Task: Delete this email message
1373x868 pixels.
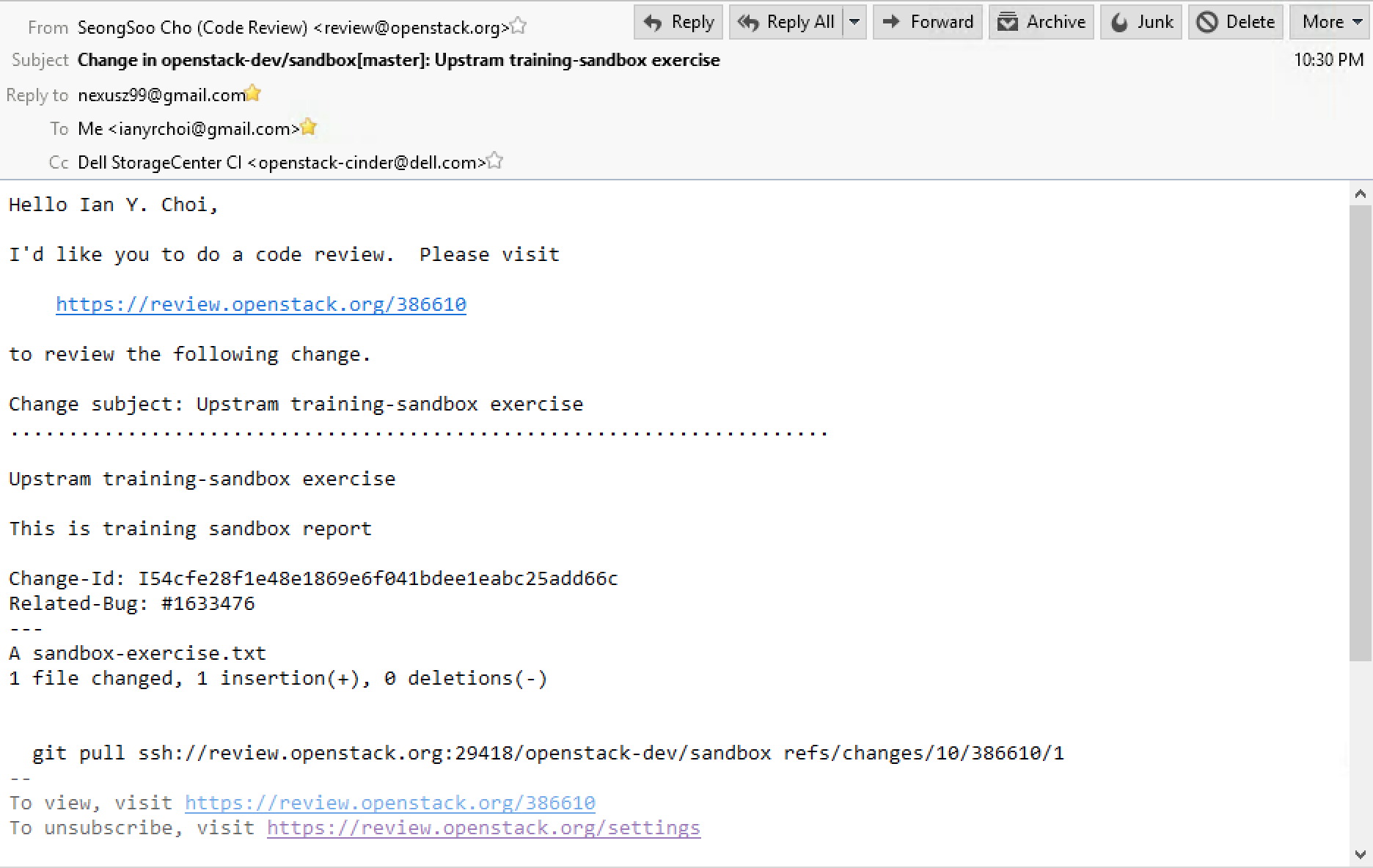Action: (x=1236, y=22)
